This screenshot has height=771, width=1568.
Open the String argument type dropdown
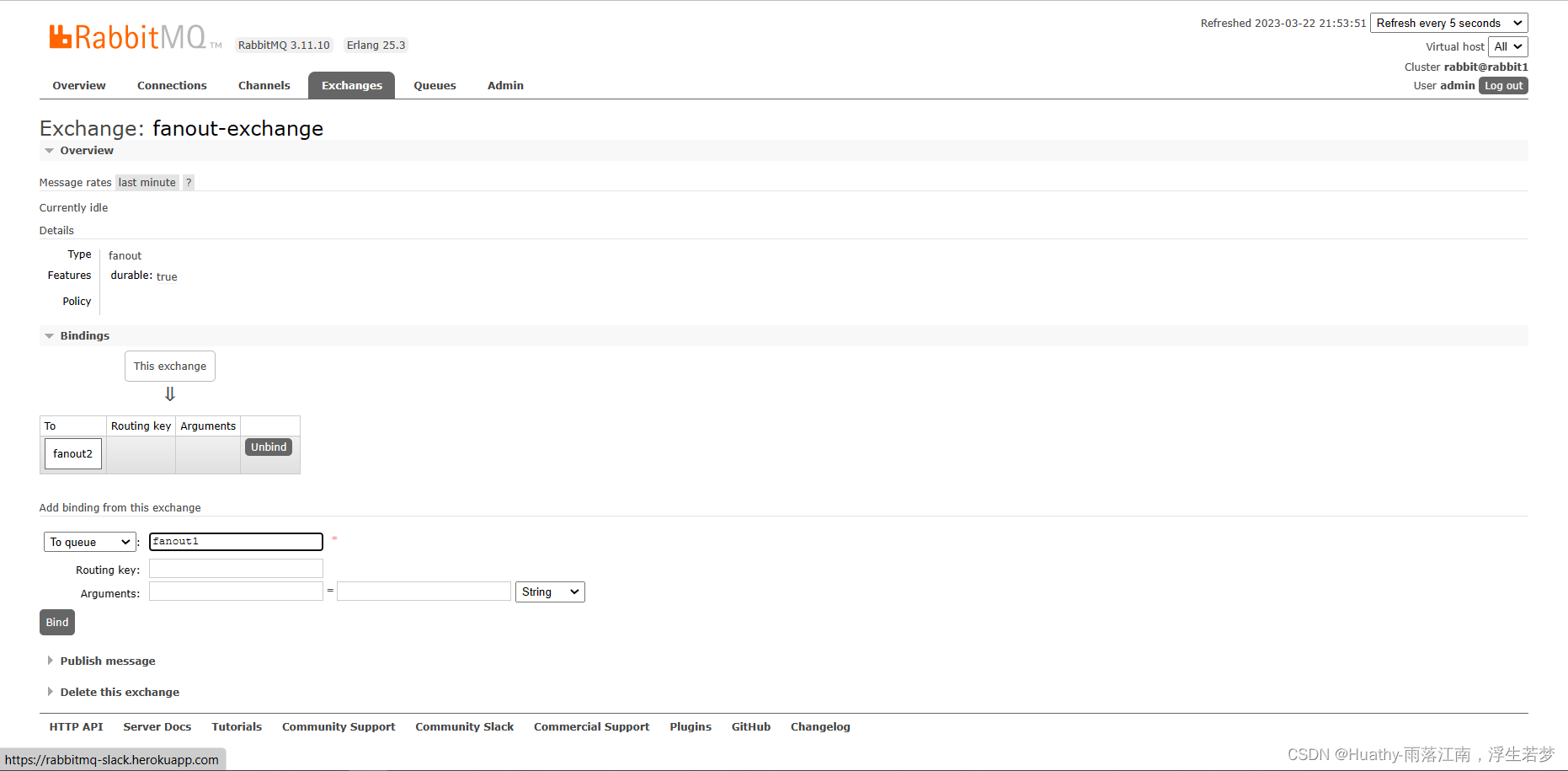pos(550,592)
